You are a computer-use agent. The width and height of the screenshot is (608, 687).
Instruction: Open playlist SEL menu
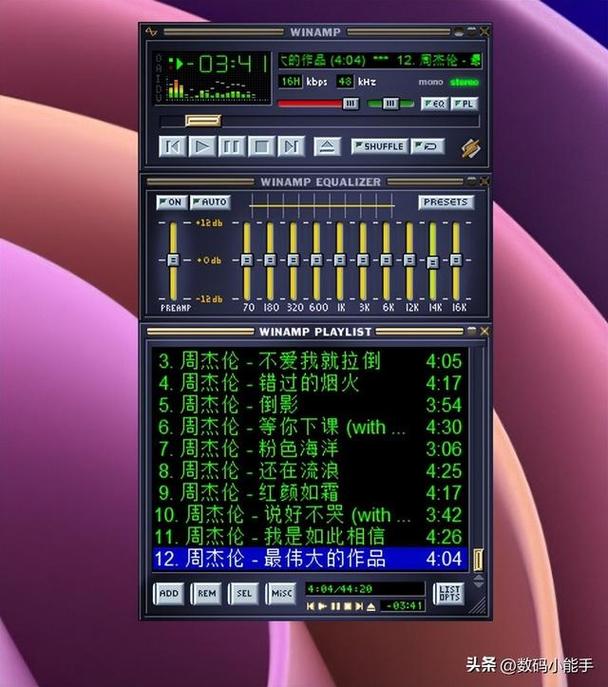(x=244, y=594)
